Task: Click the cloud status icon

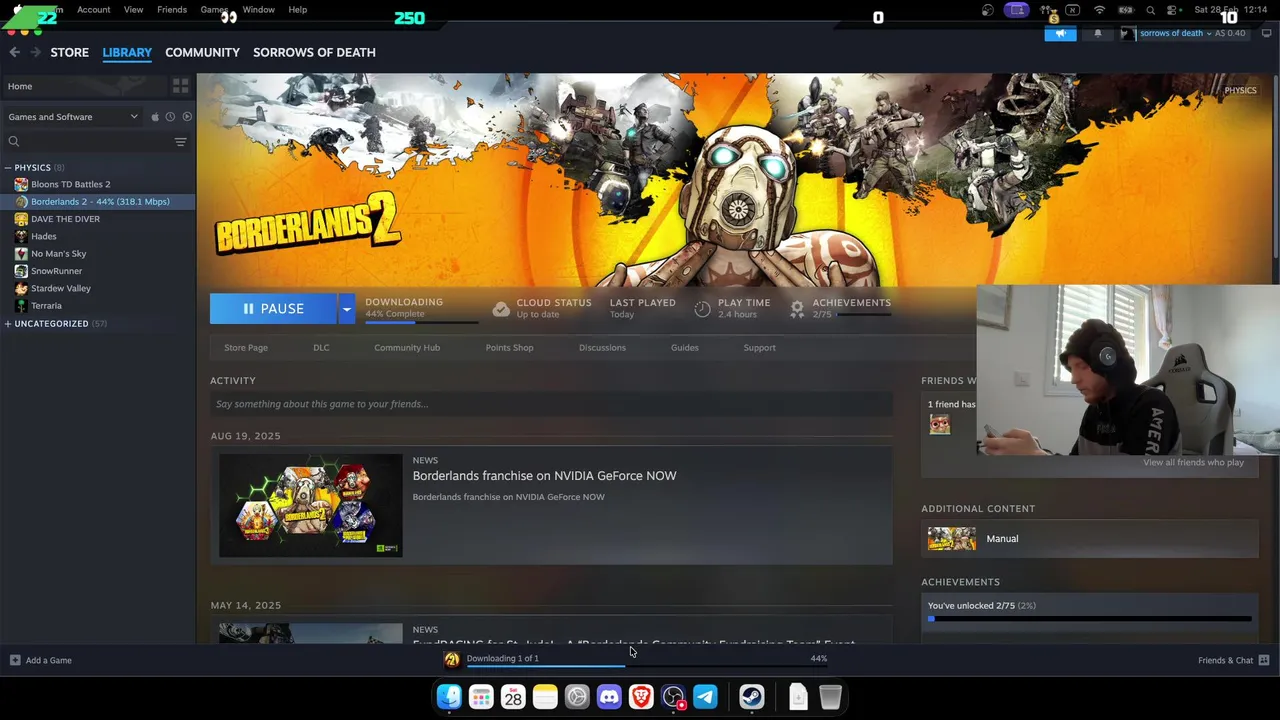Action: coord(501,309)
